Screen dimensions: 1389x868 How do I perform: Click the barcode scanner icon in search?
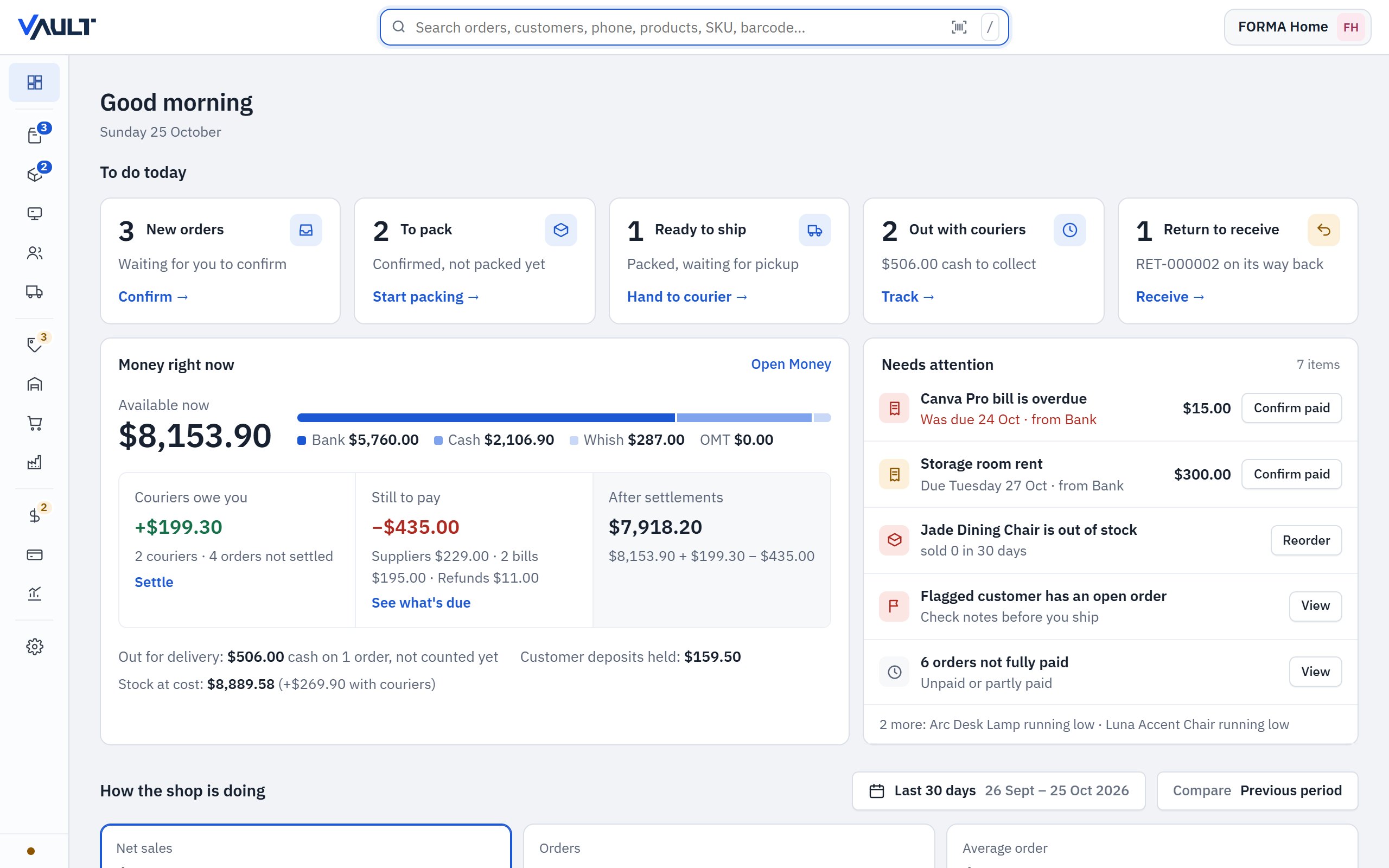(x=959, y=27)
